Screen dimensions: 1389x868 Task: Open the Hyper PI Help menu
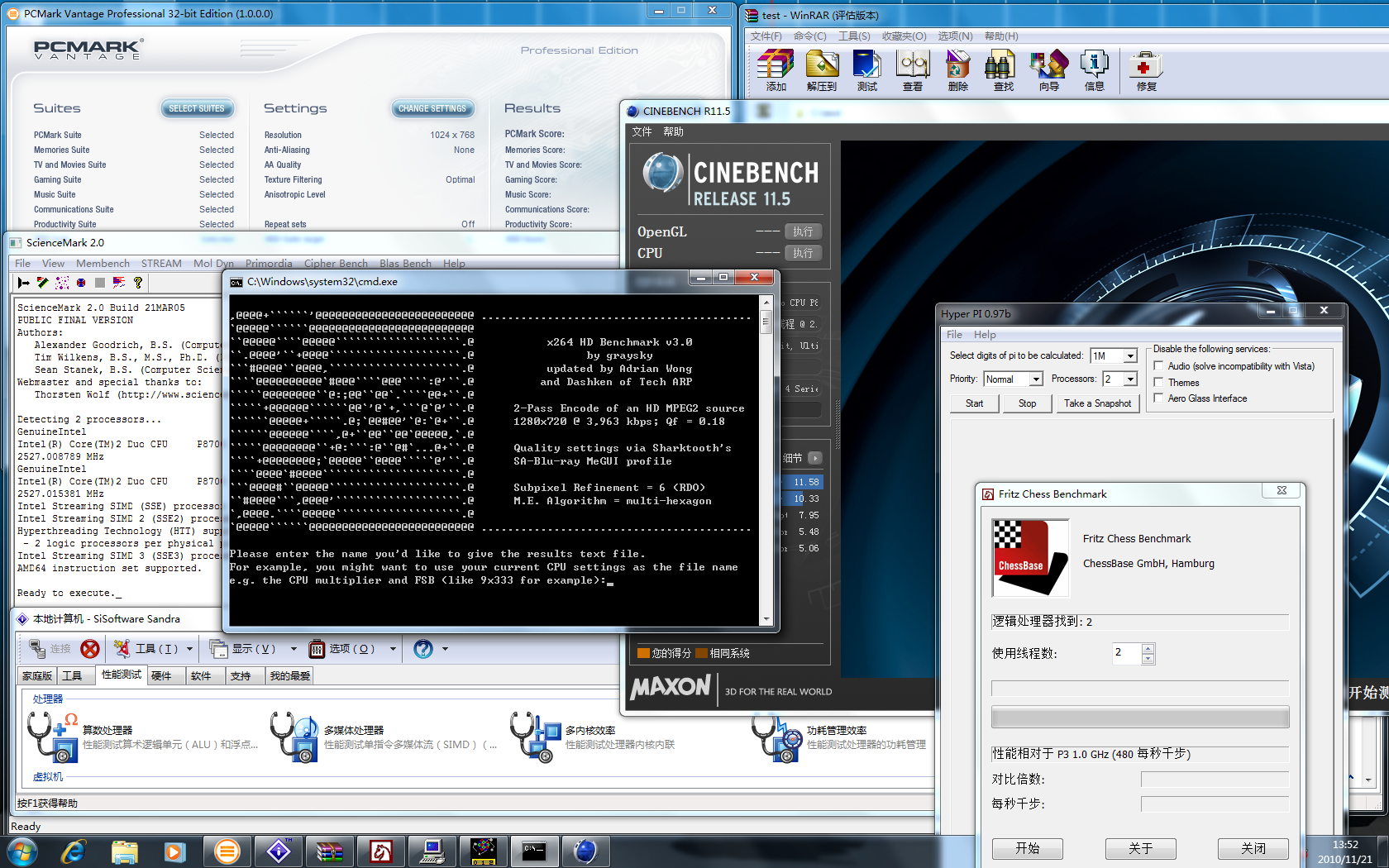985,334
